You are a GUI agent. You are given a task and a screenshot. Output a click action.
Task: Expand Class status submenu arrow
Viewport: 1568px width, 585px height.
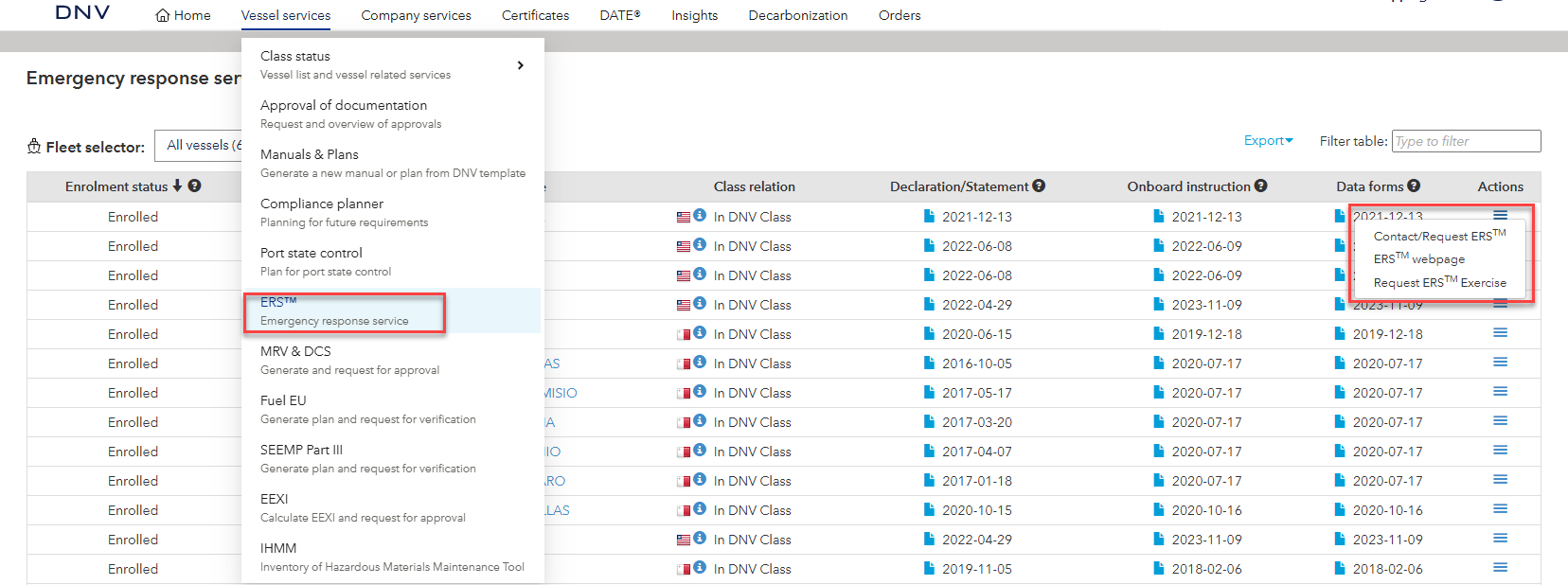[x=520, y=65]
